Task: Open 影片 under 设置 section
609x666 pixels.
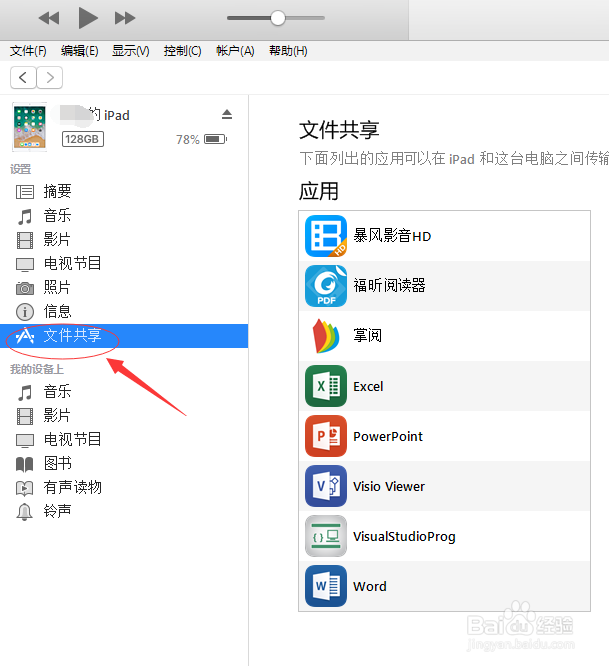Action: coord(124,240)
